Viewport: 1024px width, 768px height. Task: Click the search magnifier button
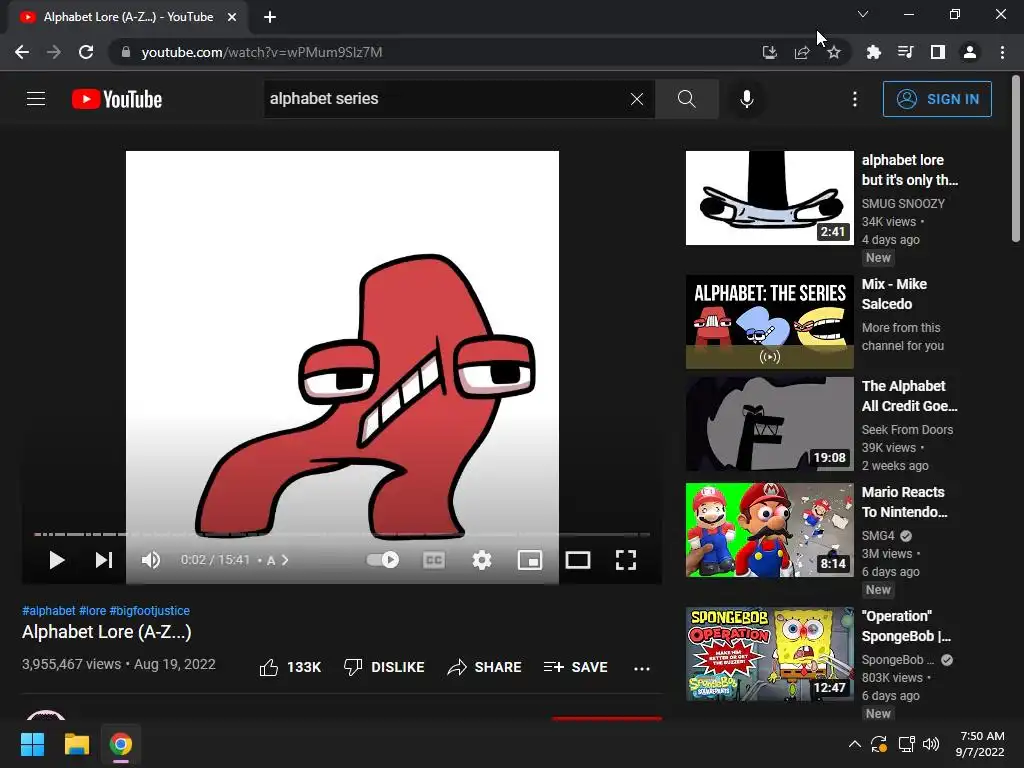tap(686, 99)
